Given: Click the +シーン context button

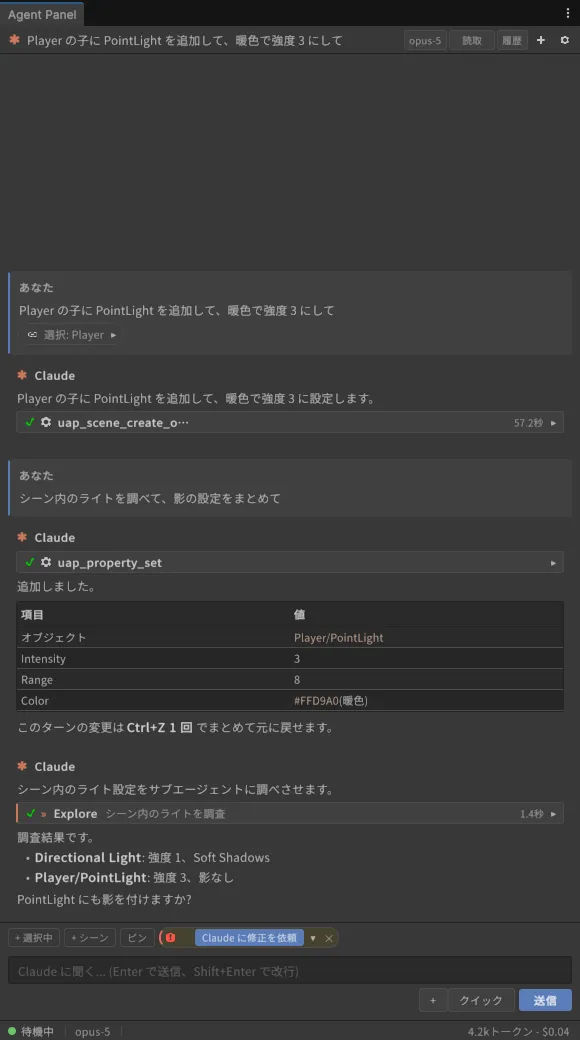Looking at the screenshot, I should 90,938.
